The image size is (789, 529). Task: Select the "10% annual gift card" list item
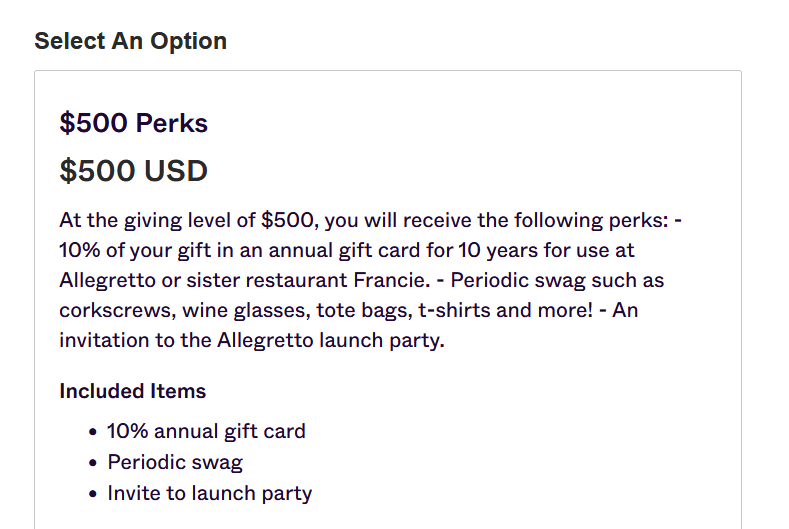206,431
